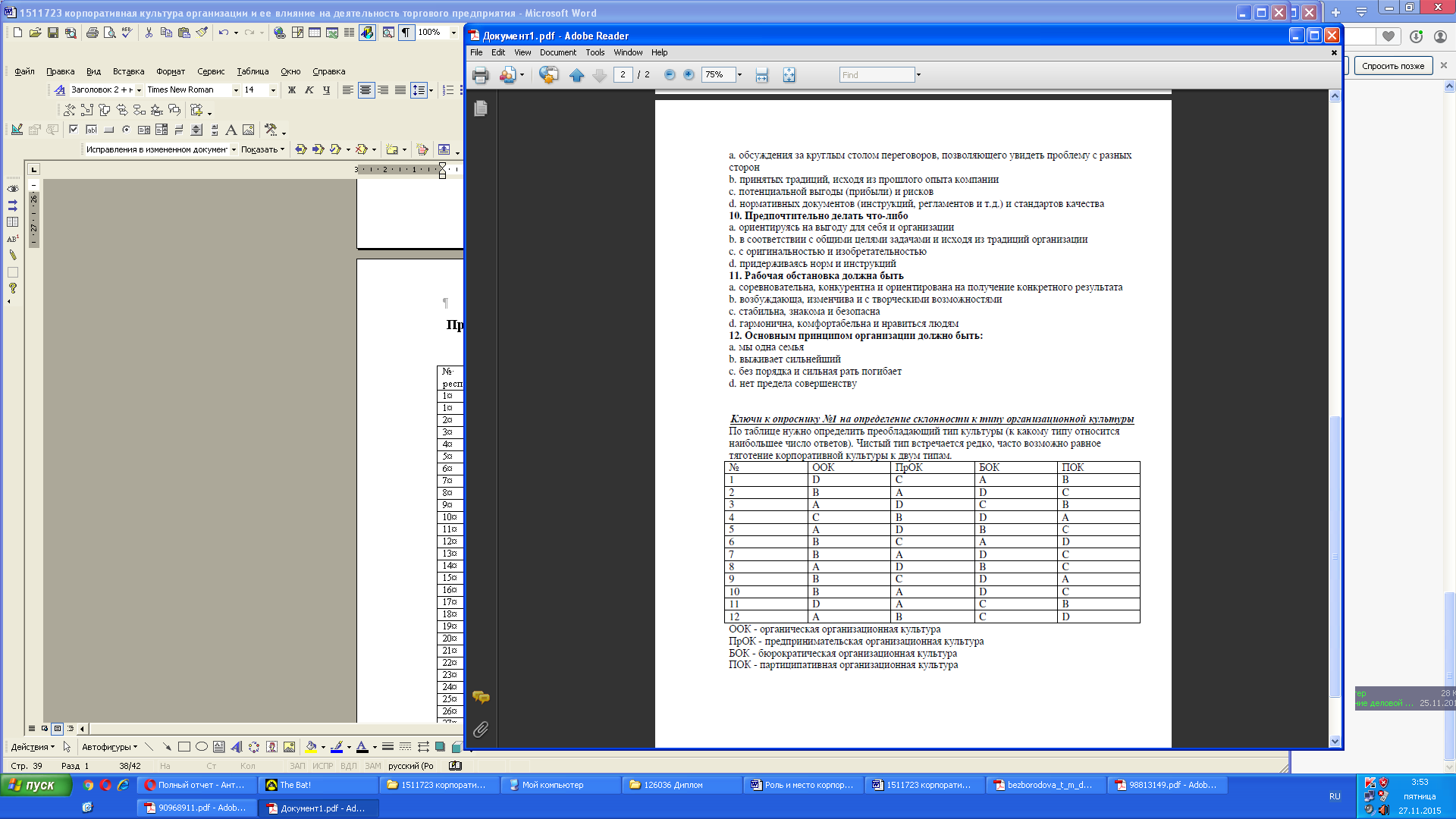This screenshot has width=1456, height=819.
Task: Open the Tools menu in Adobe Reader
Action: coord(595,52)
